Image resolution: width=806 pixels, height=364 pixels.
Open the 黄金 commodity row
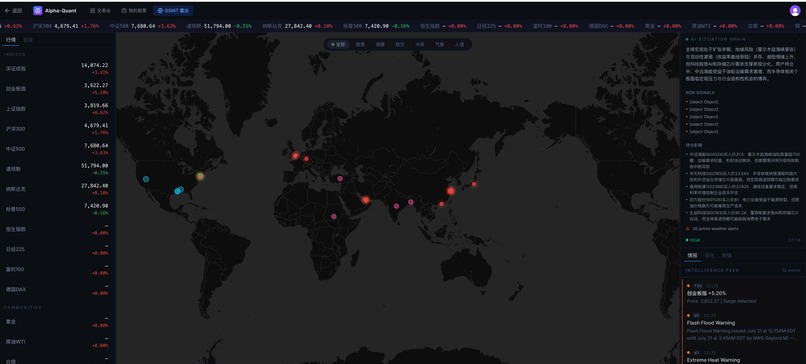click(x=57, y=321)
